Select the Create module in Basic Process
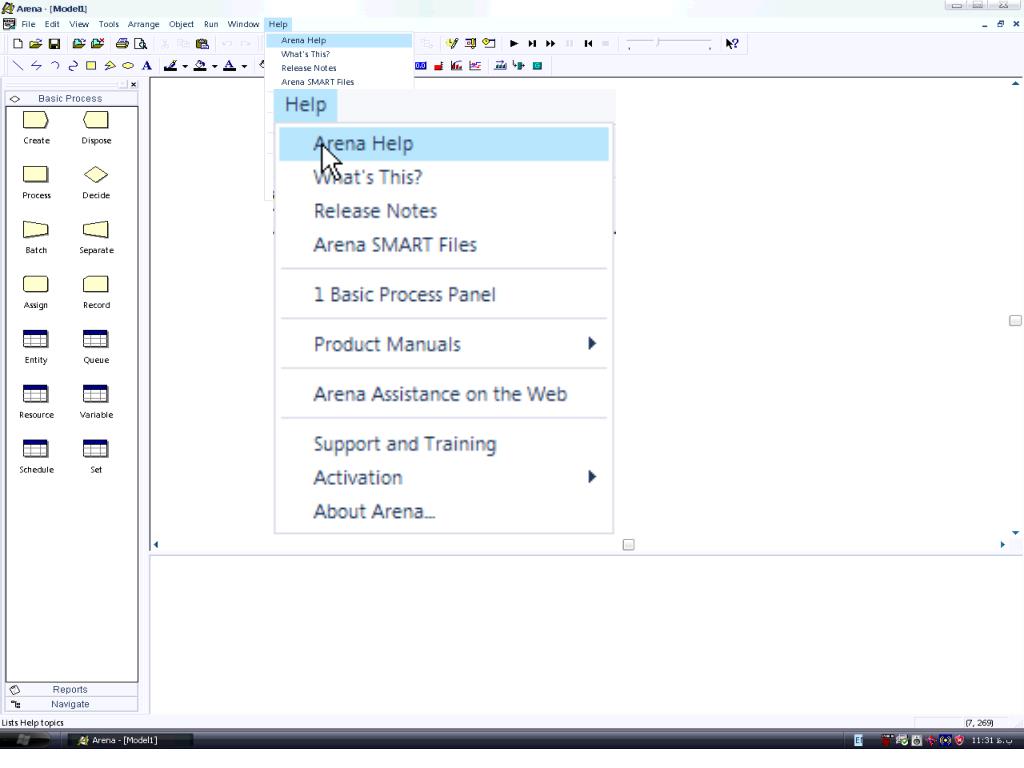 click(x=36, y=127)
